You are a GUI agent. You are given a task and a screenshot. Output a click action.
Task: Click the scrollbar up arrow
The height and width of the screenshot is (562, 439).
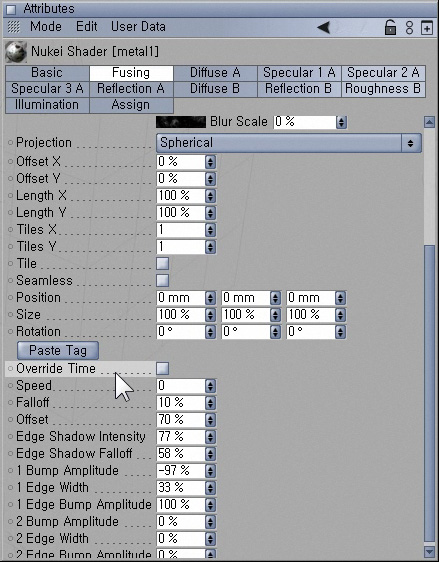point(429,122)
